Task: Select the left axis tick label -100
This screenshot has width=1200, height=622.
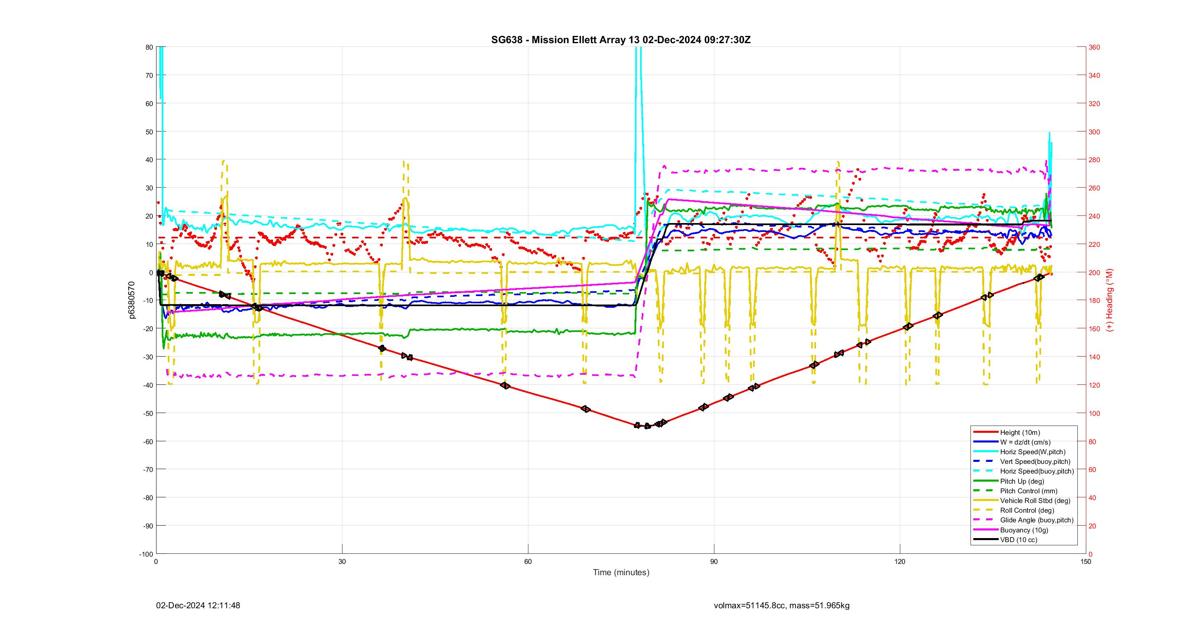Action: click(x=145, y=554)
